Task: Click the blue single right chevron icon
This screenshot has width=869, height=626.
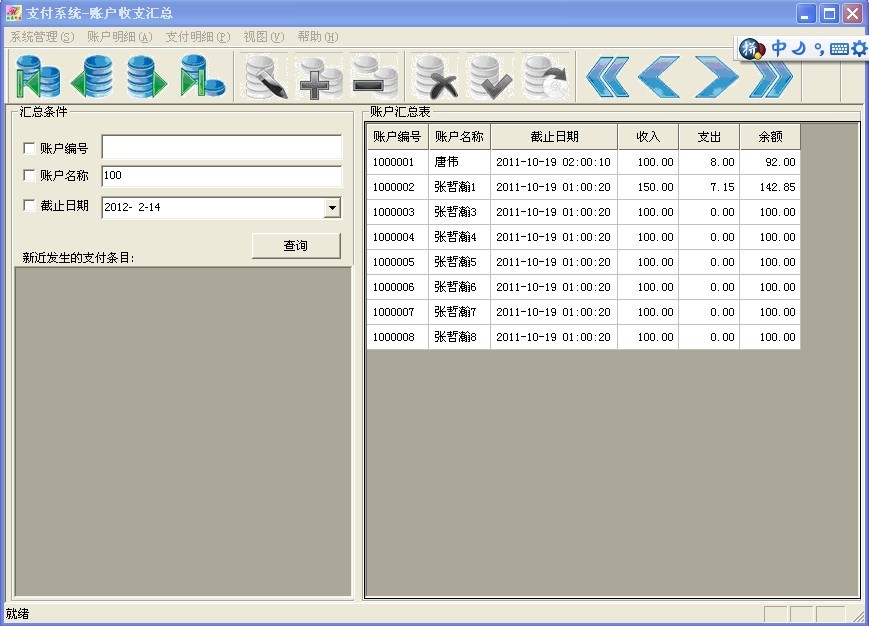Action: (715, 77)
